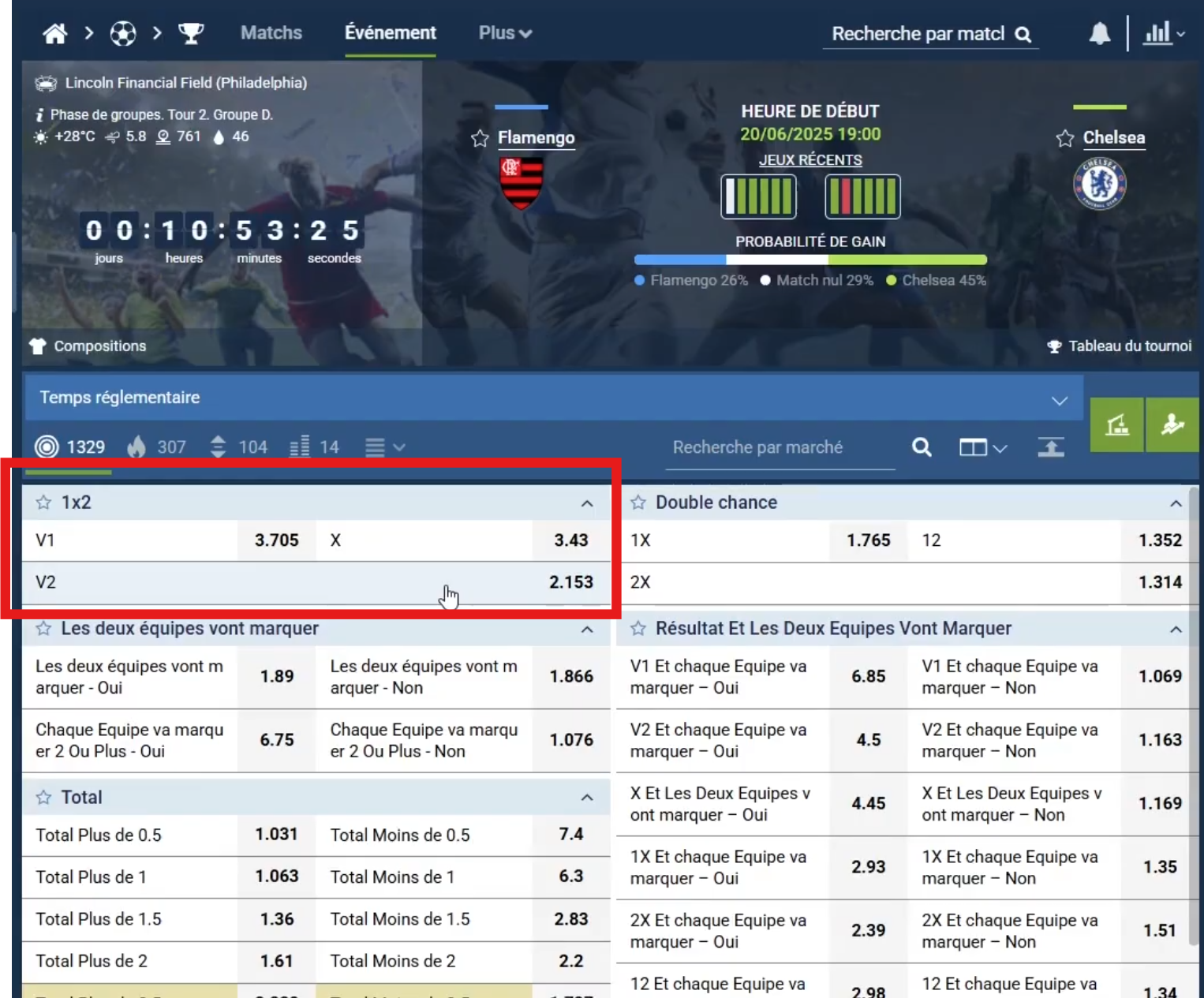1204x998 pixels.
Task: Switch to Matchs tab
Action: [271, 33]
